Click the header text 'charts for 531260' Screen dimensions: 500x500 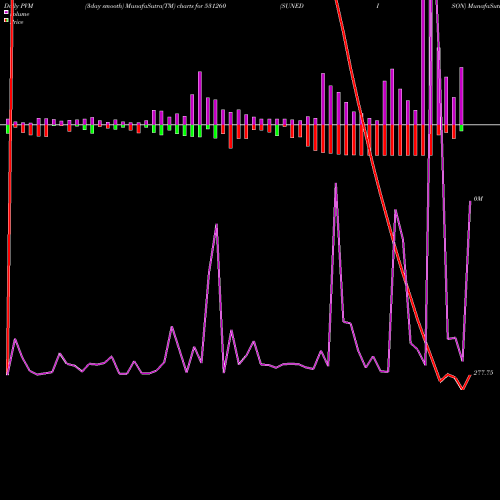(x=201, y=6)
